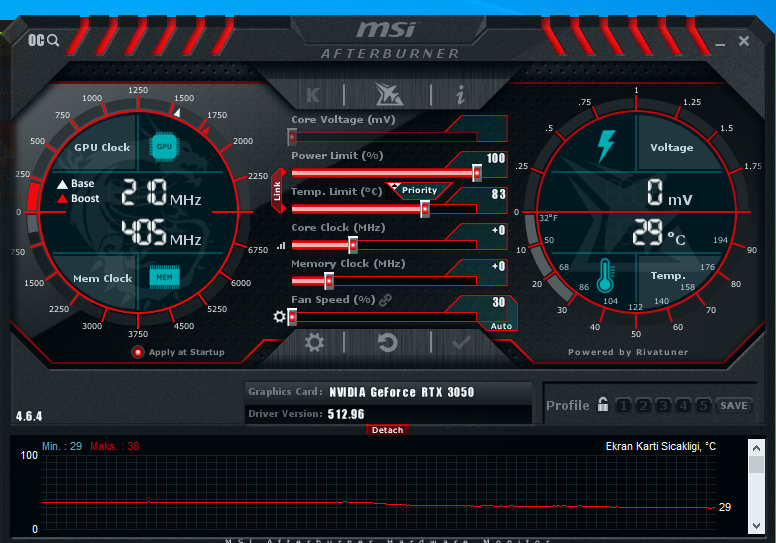This screenshot has height=543, width=776.
Task: Click the Maks. : 38 graph value
Action: click(x=115, y=446)
